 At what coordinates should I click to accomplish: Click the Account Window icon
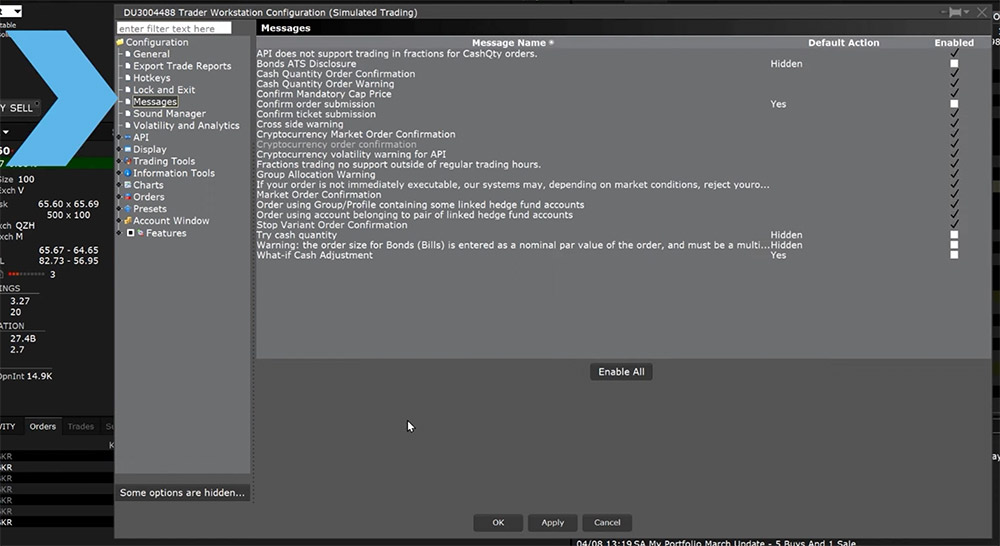click(127, 222)
